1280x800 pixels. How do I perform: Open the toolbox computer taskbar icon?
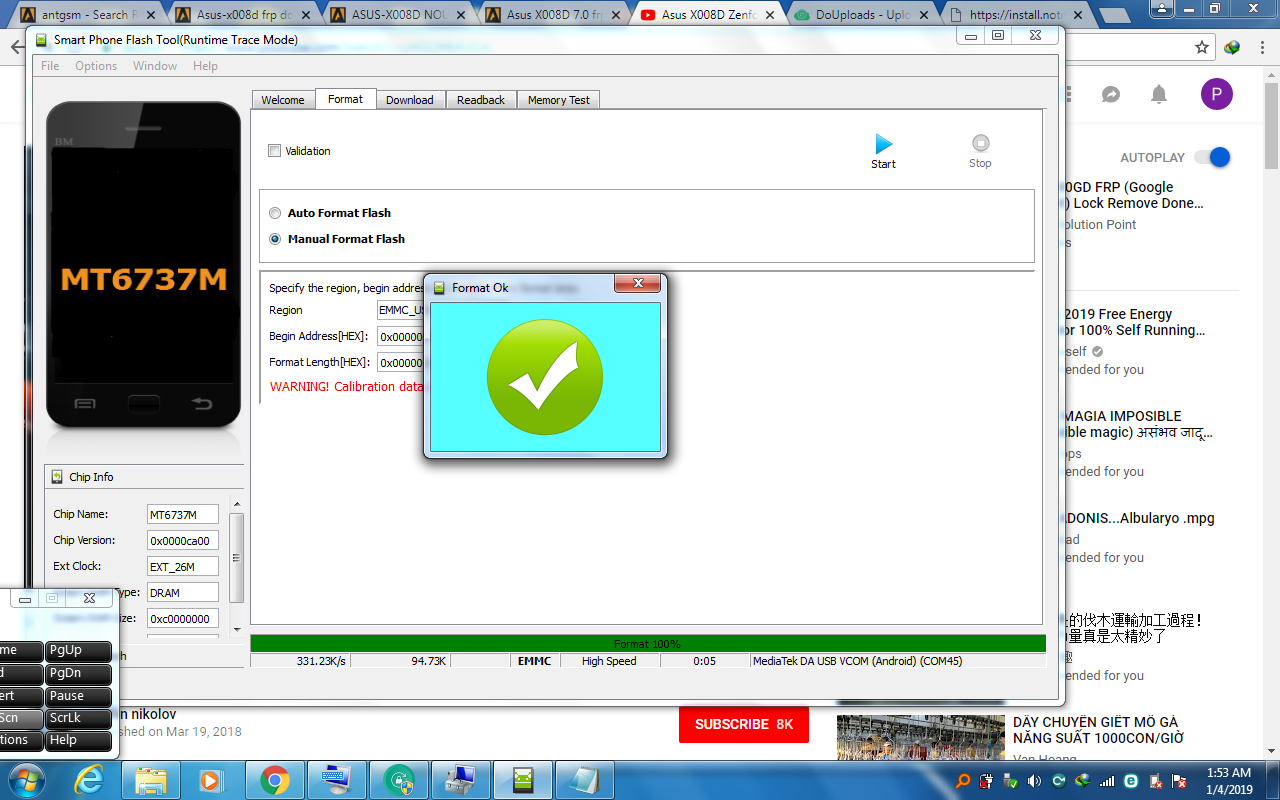[x=461, y=780]
